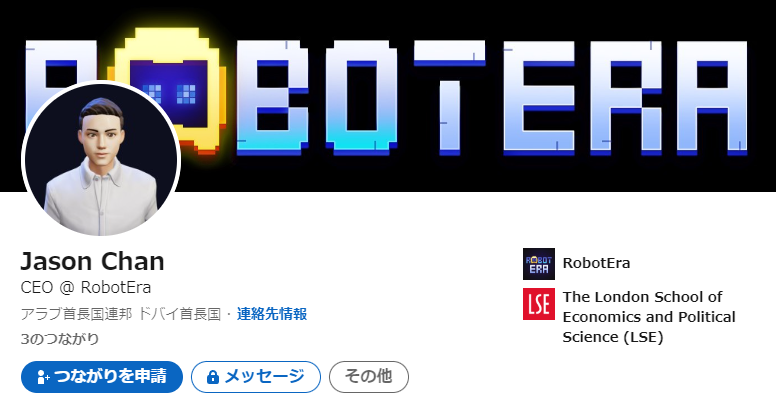Open The London School of Economics link

(x=649, y=317)
